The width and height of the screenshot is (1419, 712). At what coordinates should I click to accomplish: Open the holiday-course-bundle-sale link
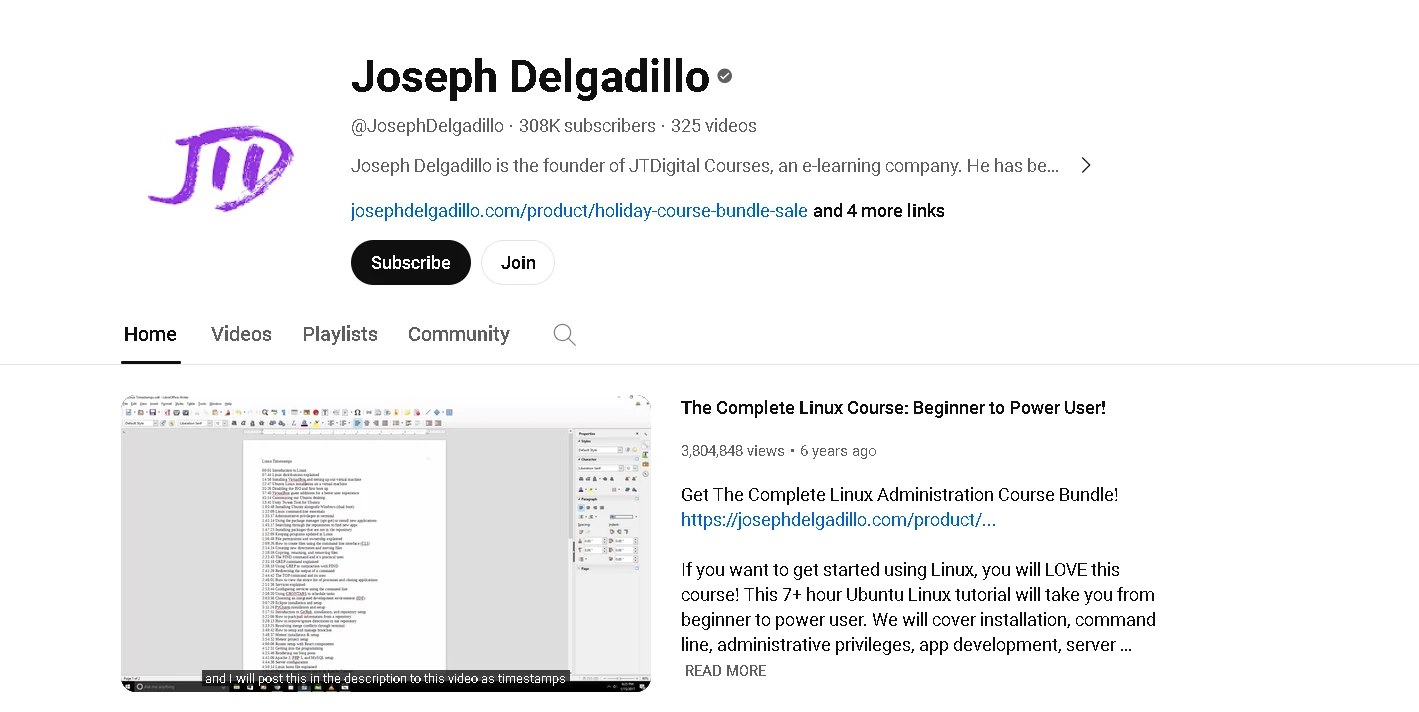(x=579, y=211)
